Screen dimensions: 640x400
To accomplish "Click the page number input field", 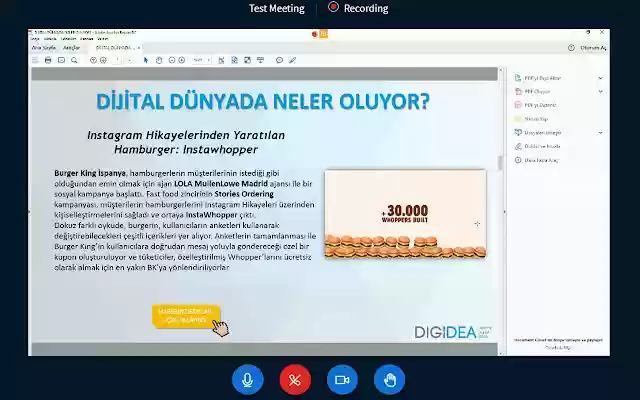I will pos(117,60).
